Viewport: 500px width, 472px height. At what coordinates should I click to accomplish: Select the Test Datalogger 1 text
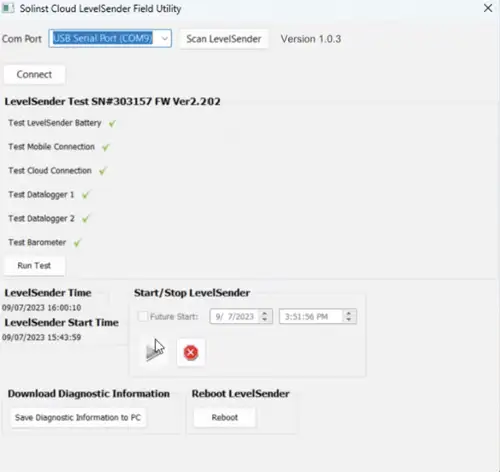click(x=41, y=195)
